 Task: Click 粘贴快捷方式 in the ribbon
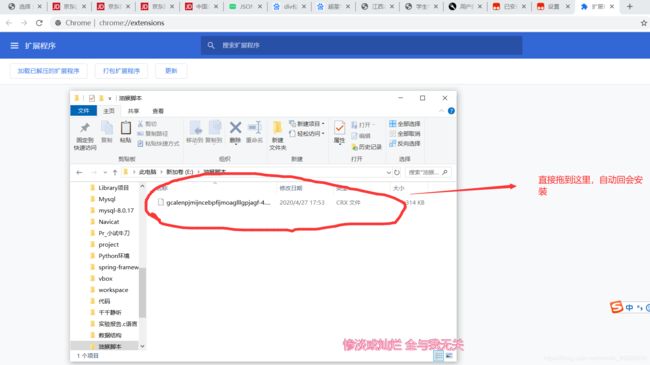[158, 144]
